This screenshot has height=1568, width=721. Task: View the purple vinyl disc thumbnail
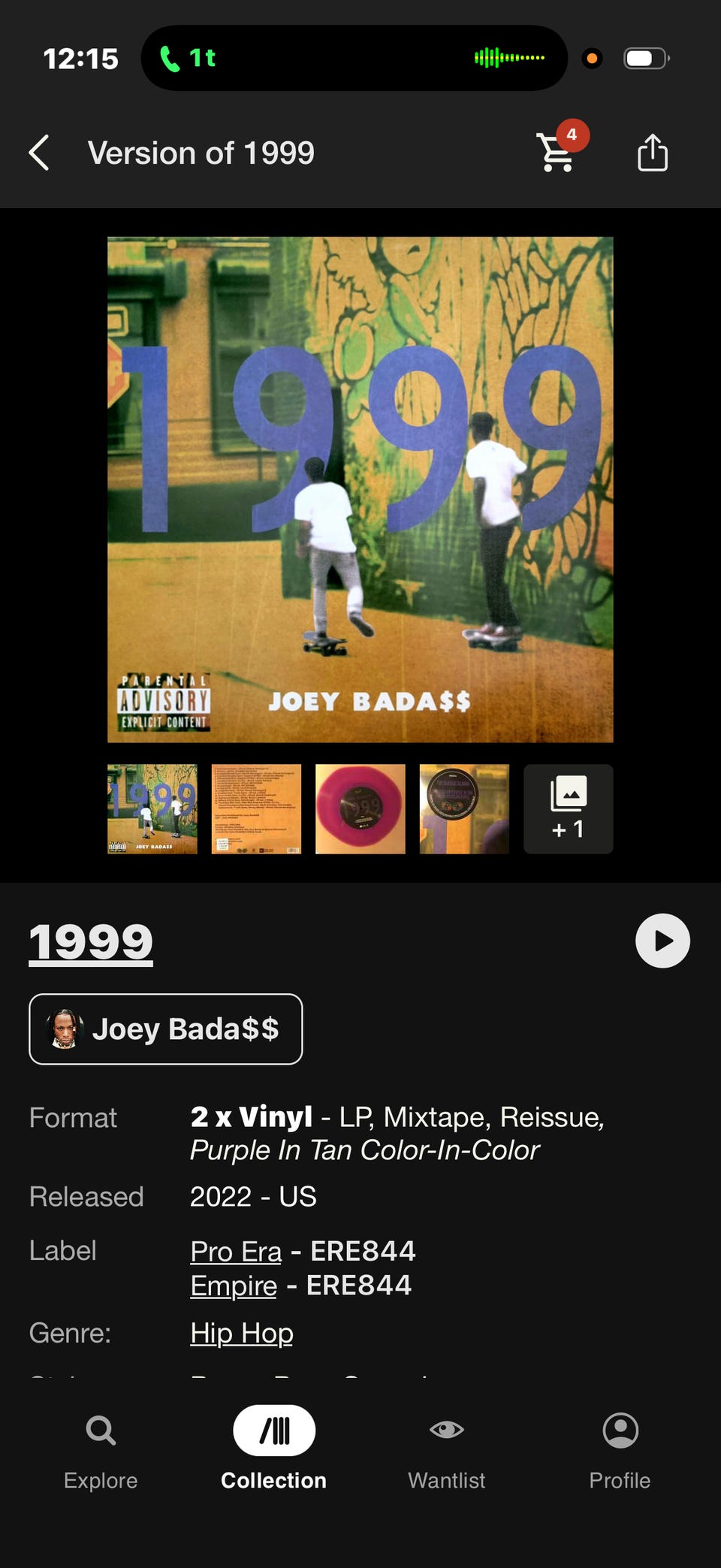coord(360,809)
